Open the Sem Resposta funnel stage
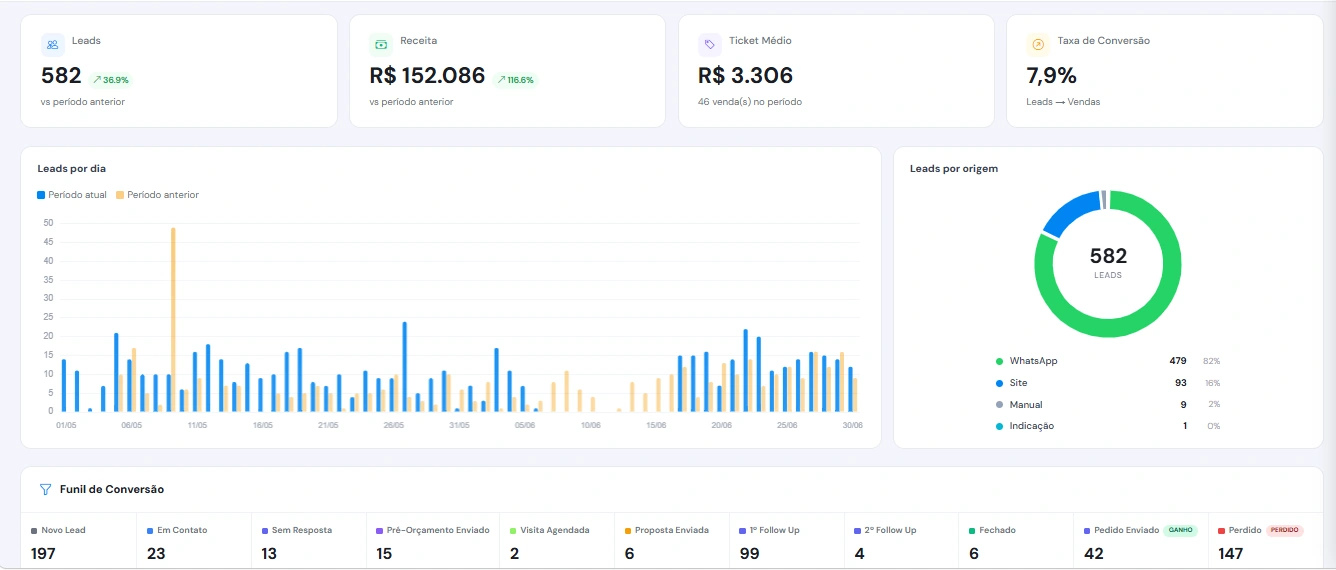Image resolution: width=1336 pixels, height=570 pixels. tap(308, 541)
